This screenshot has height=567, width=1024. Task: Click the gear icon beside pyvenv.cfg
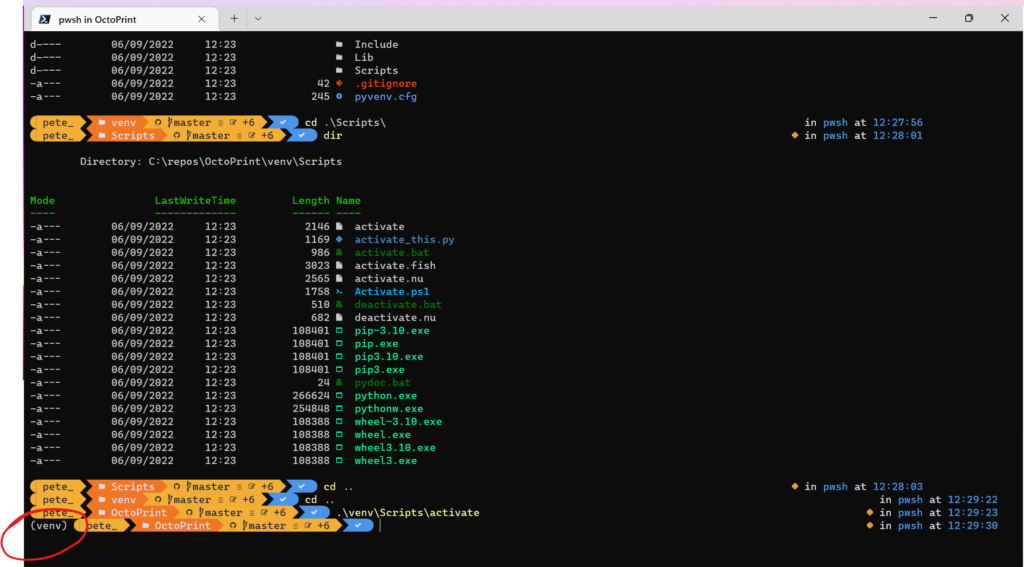click(x=339, y=97)
